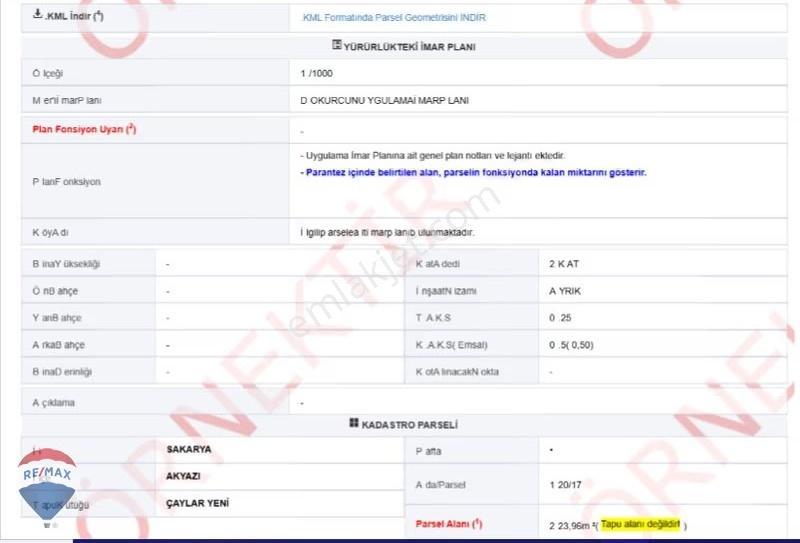
Task: Select the T.A.K.S value '0 .25'
Action: 560,318
